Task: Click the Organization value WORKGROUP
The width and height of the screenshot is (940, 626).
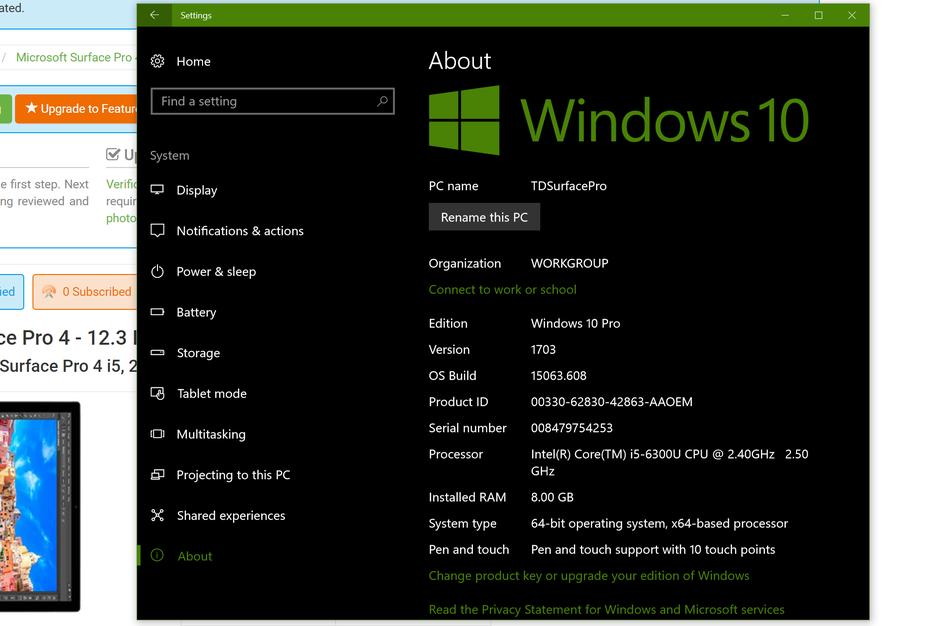Action: pyautogui.click(x=570, y=263)
